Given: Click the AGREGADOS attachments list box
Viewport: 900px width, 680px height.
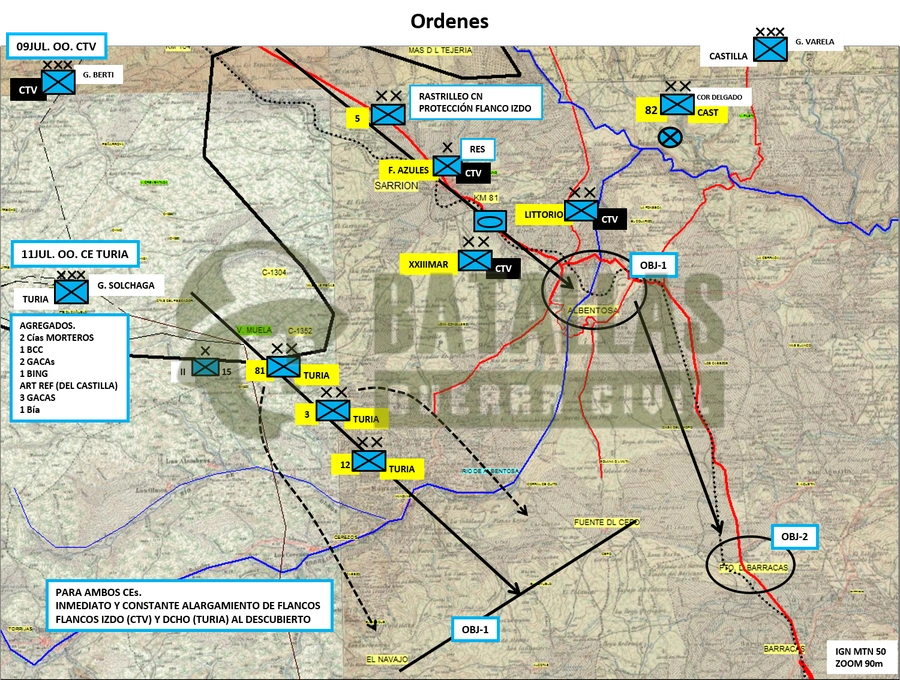Looking at the screenshot, I should click(69, 367).
